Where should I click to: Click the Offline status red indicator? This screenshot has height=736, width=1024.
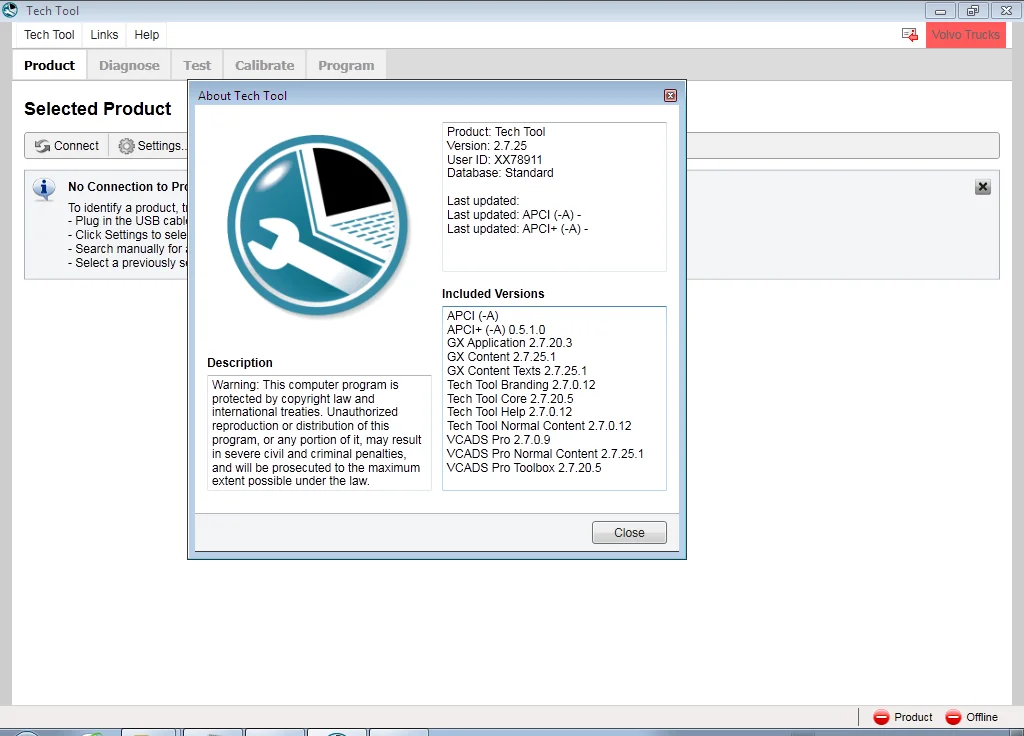point(953,717)
